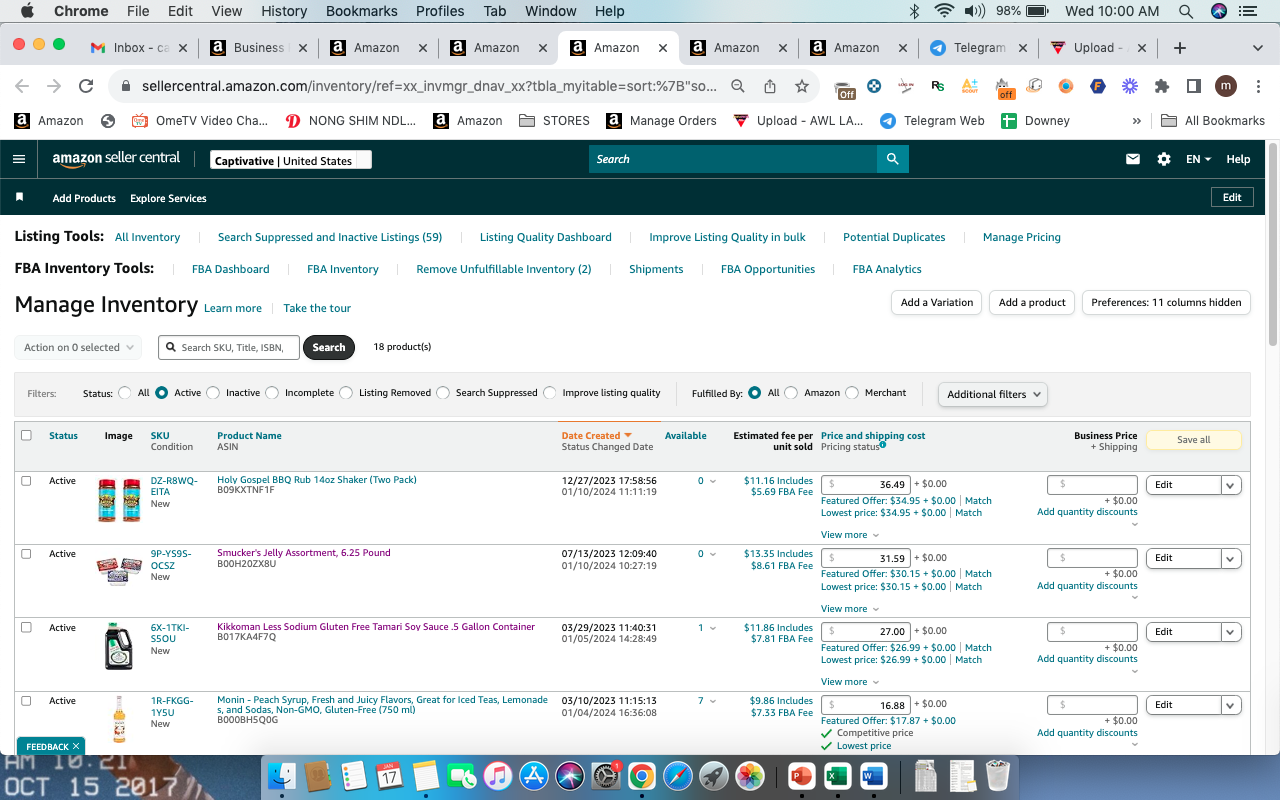
Task: Expand the Edit dropdown arrow for Holy Gospel row
Action: 1231,485
